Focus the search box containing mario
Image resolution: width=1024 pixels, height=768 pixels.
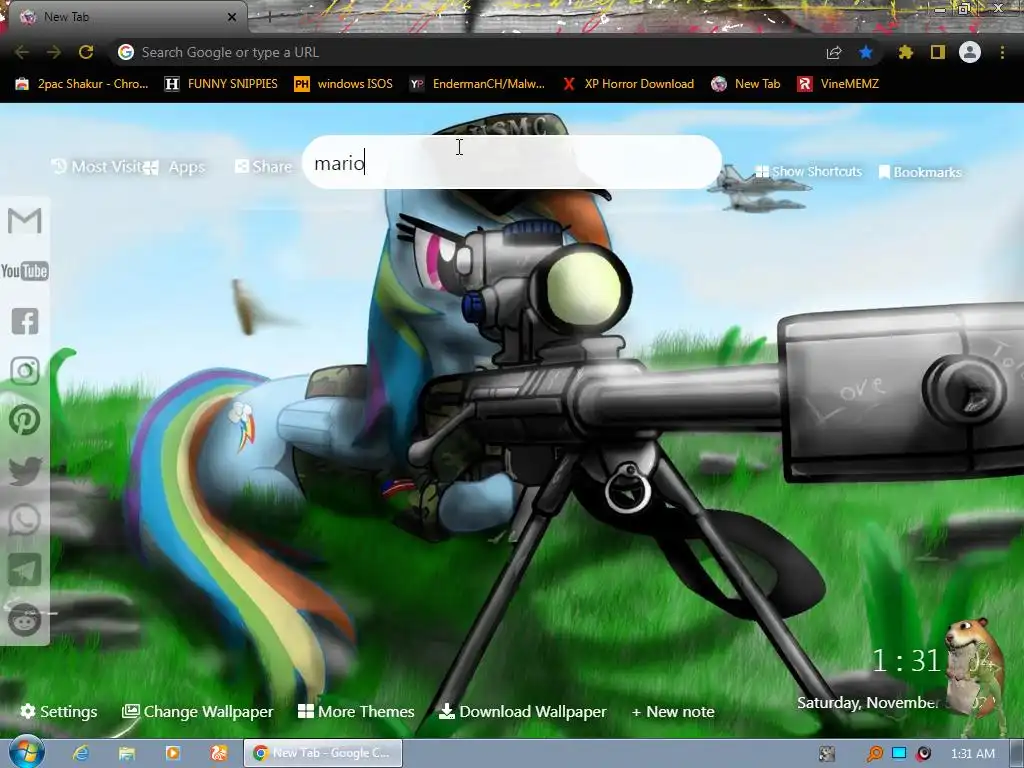pos(512,162)
